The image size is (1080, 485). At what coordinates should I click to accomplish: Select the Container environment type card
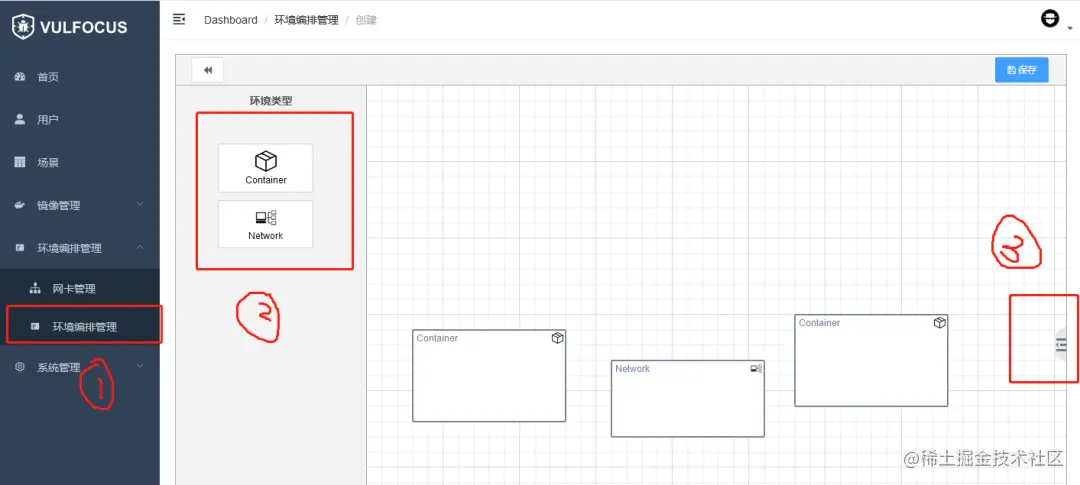pos(266,168)
